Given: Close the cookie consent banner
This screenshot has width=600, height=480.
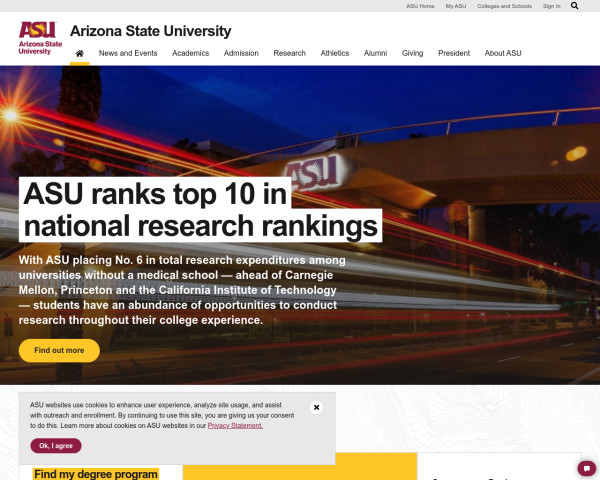Looking at the screenshot, I should 316,407.
